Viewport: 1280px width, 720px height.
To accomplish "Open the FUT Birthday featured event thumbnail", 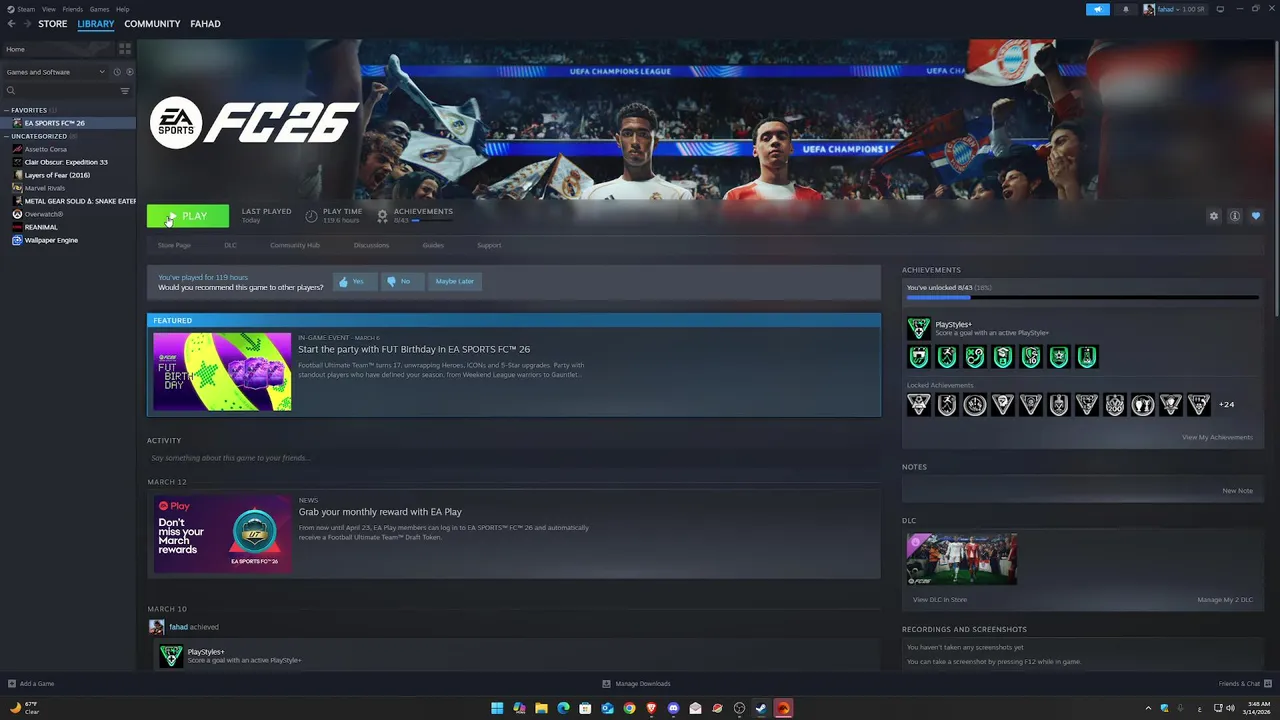I will (222, 371).
